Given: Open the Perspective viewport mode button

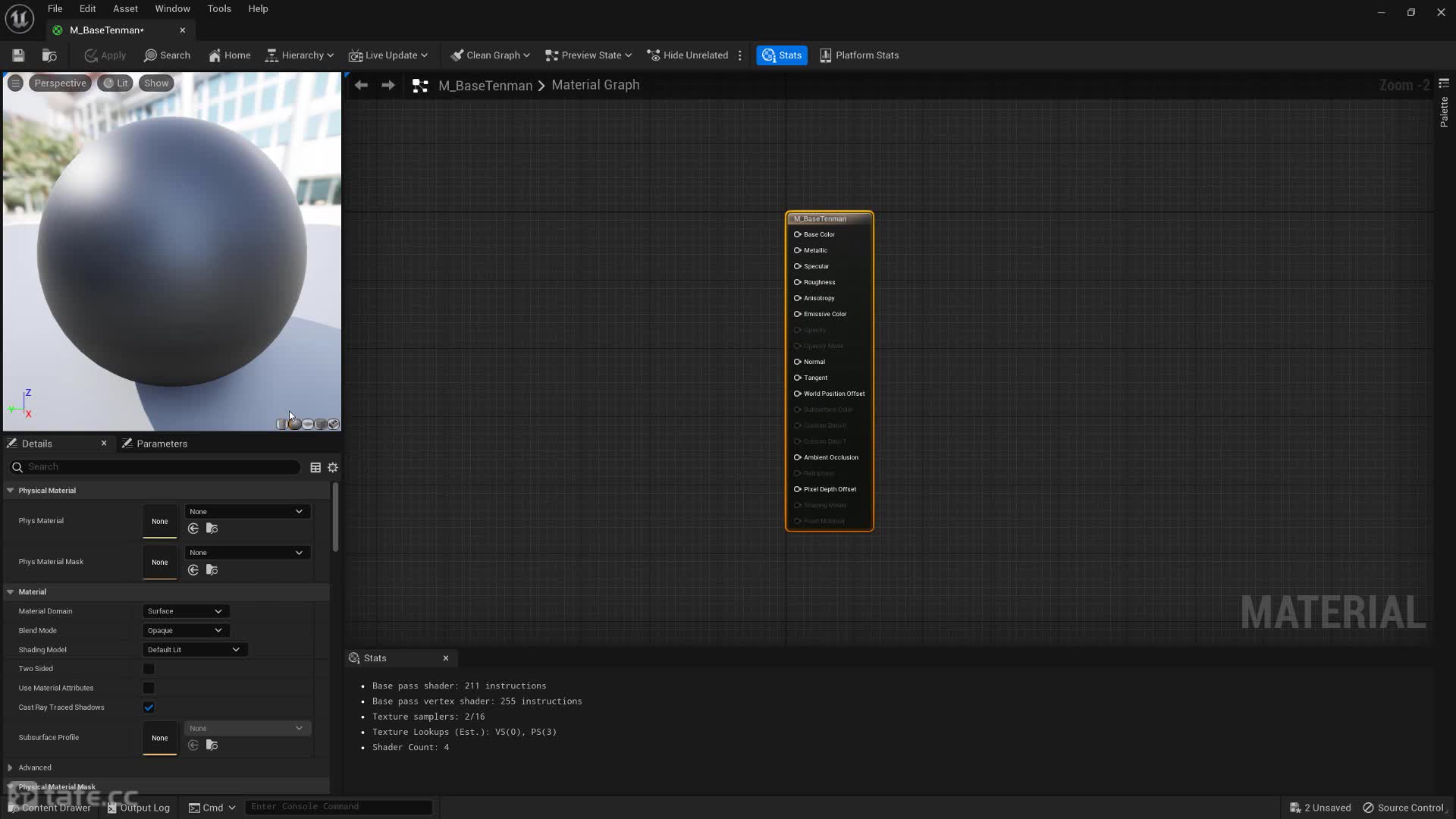Looking at the screenshot, I should click(60, 83).
